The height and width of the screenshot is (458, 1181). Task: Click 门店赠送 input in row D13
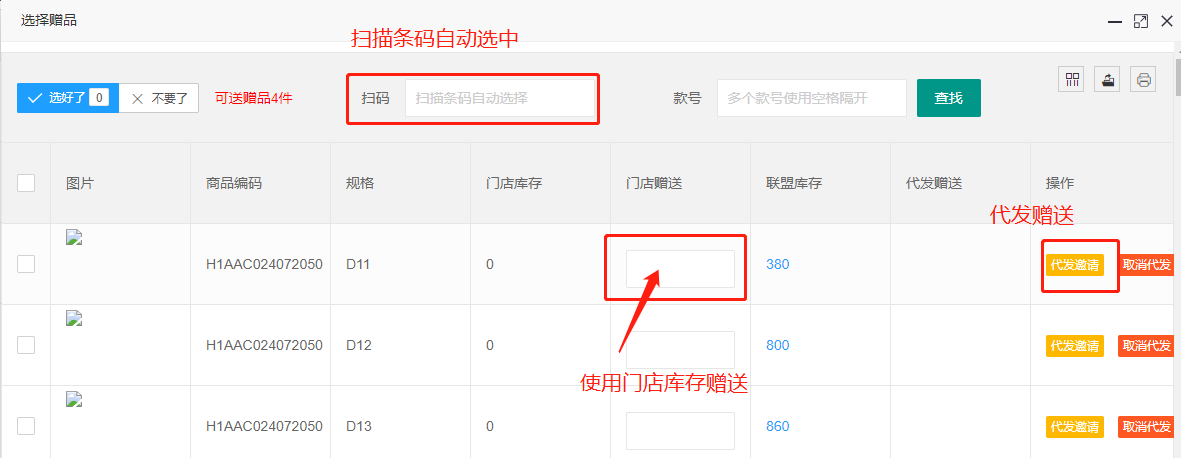click(680, 431)
